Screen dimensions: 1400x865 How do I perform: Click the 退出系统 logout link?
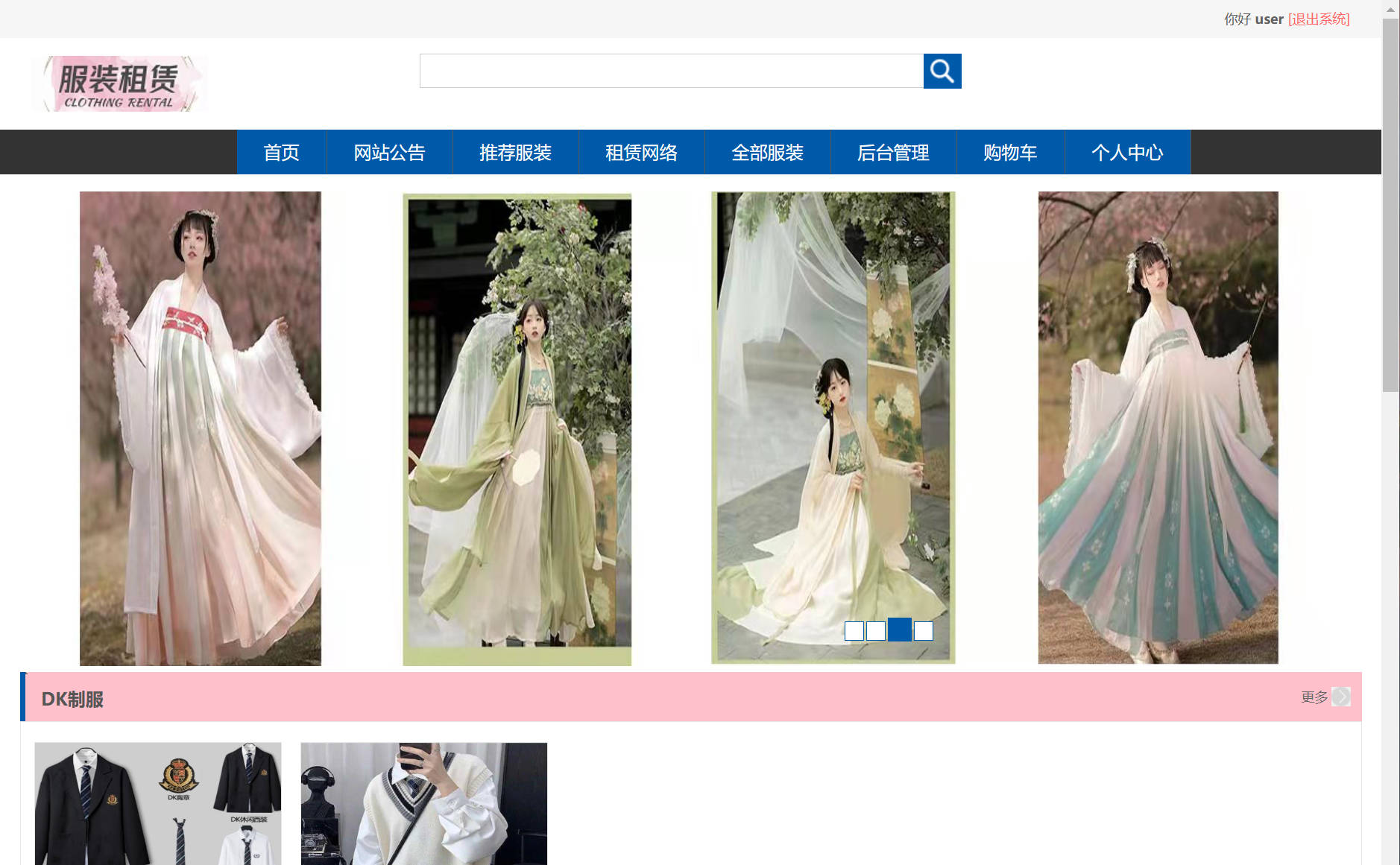[1318, 19]
